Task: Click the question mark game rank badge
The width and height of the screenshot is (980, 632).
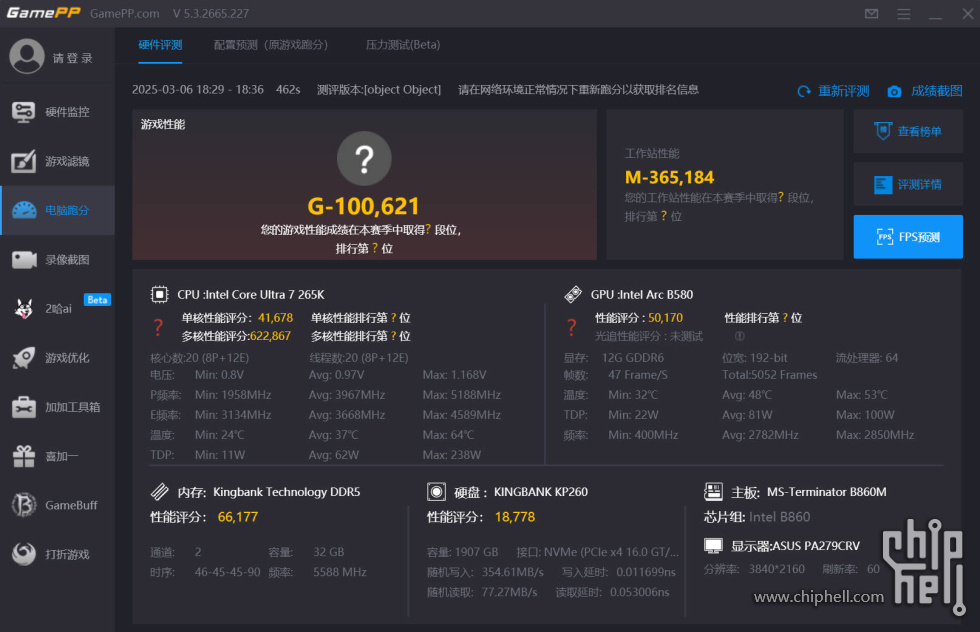Action: click(x=364, y=158)
